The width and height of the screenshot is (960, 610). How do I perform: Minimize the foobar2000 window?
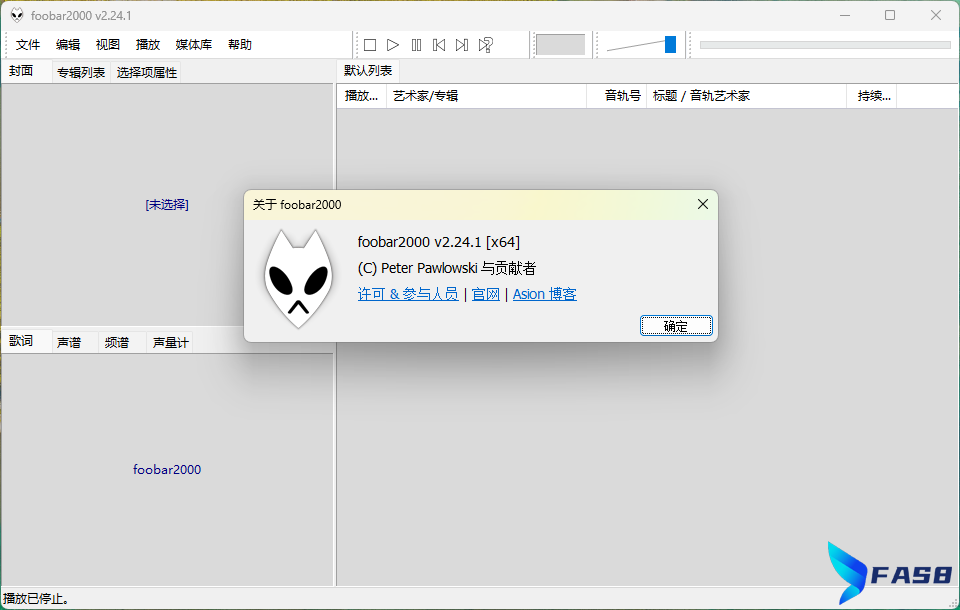pyautogui.click(x=845, y=15)
